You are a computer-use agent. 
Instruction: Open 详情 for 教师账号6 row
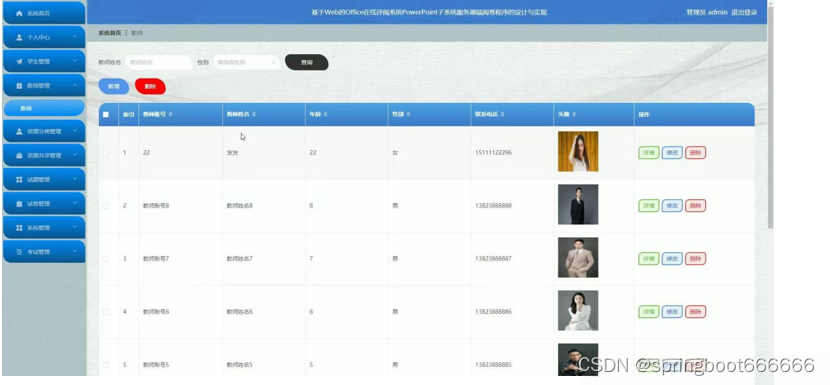648,312
